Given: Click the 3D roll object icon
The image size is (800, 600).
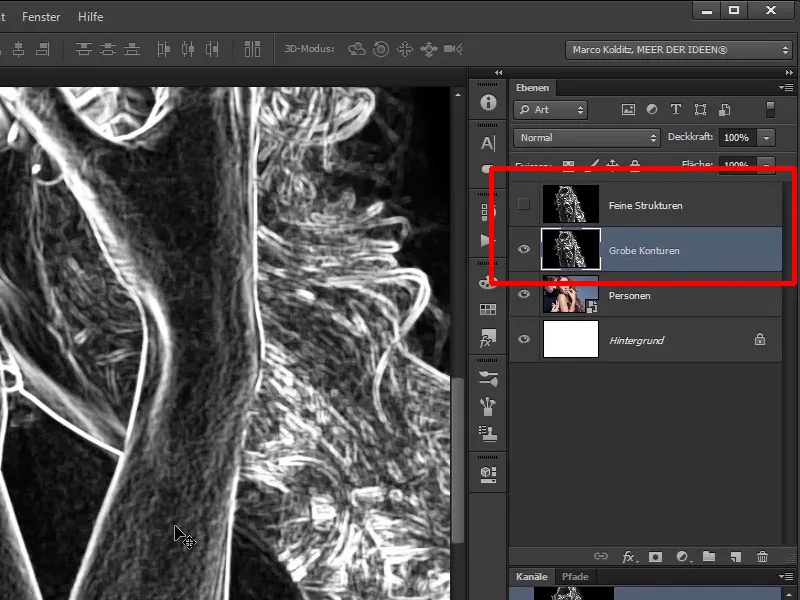Looking at the screenshot, I should point(381,49).
